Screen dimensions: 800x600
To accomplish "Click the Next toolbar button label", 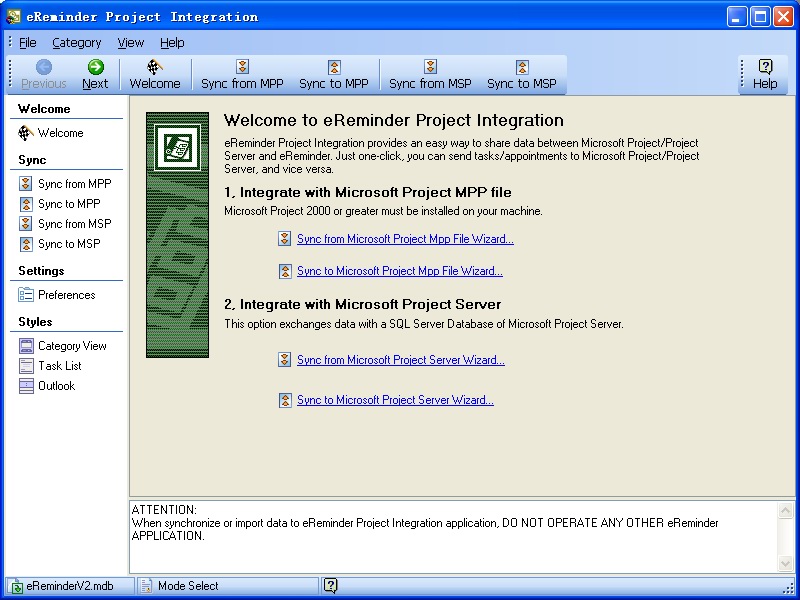I will click(95, 84).
